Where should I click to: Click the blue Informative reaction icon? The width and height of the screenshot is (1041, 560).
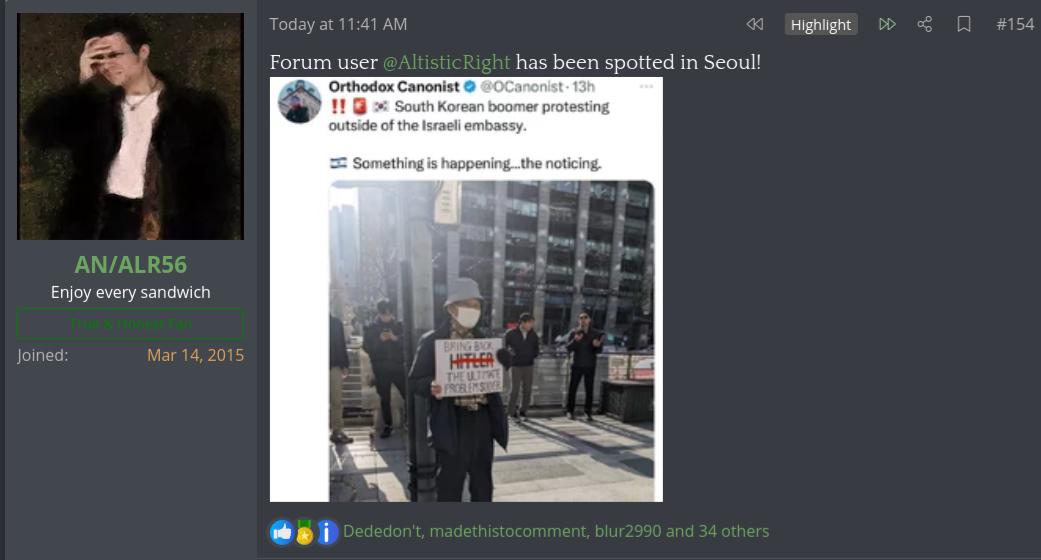click(326, 532)
